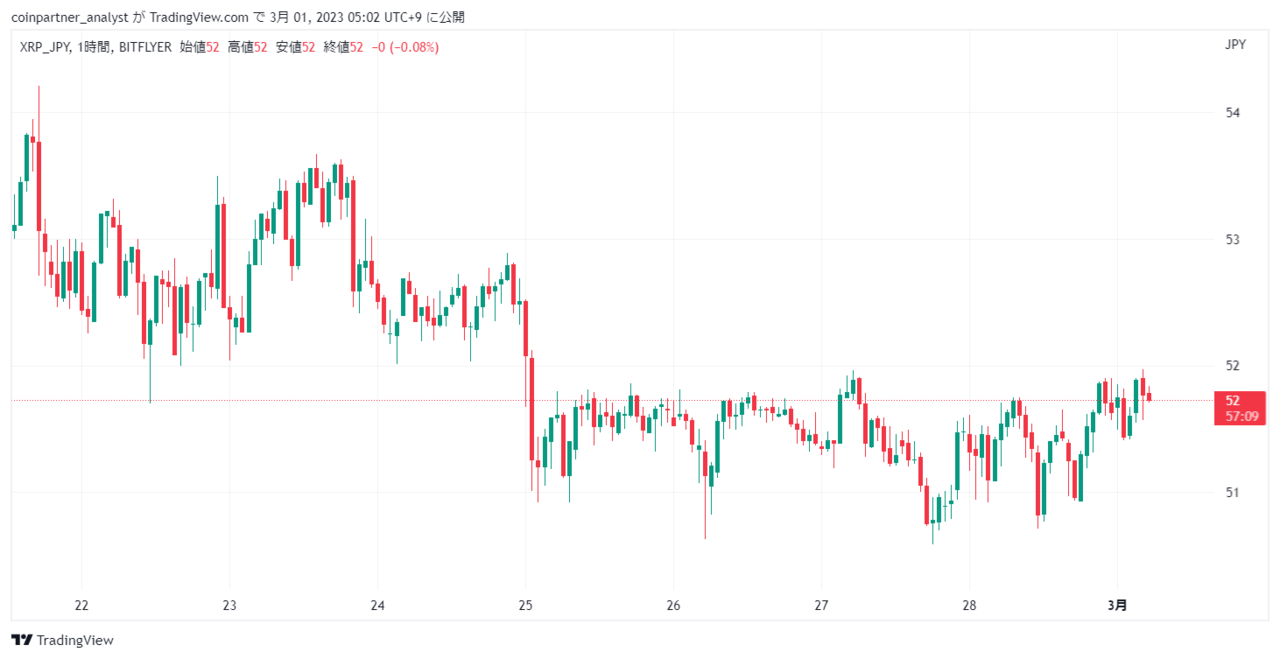Click the −0 (−0.08%) change value

click(x=405, y=47)
